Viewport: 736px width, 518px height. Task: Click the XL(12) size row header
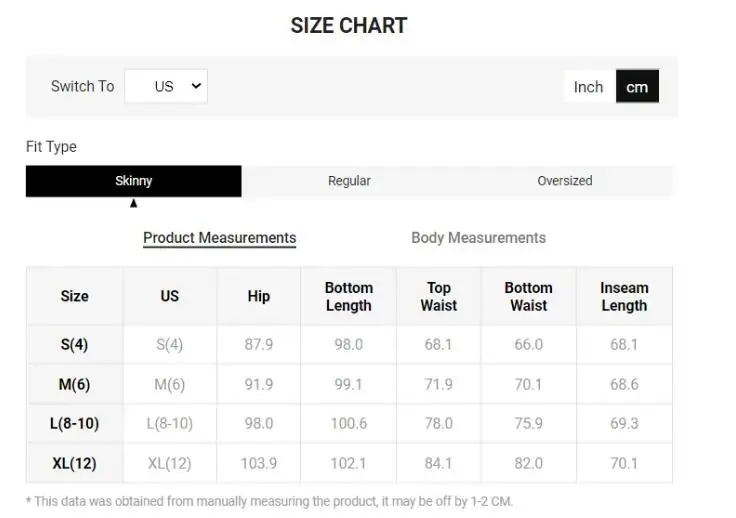[74, 463]
